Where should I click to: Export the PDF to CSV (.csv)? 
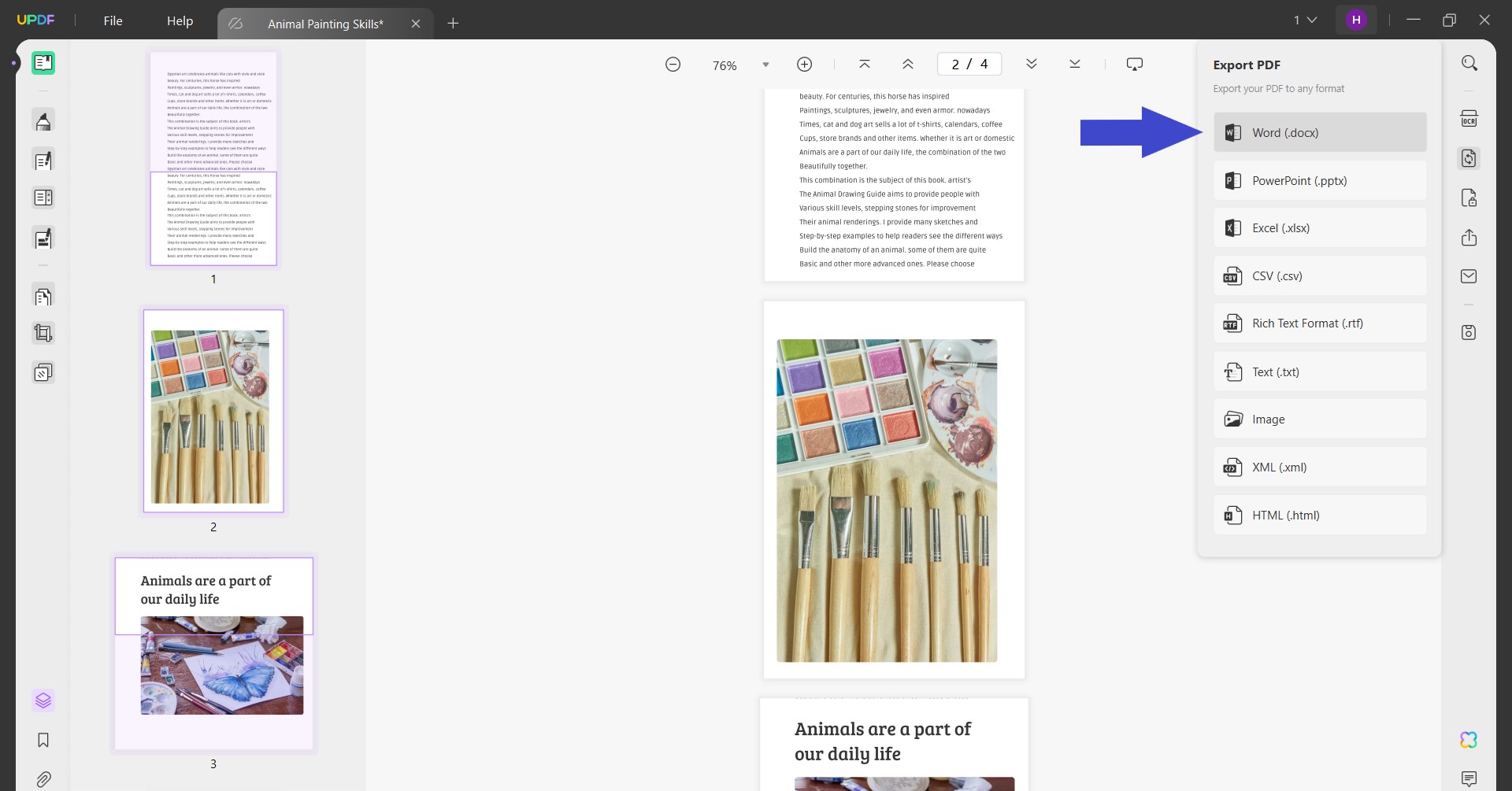pyautogui.click(x=1320, y=275)
